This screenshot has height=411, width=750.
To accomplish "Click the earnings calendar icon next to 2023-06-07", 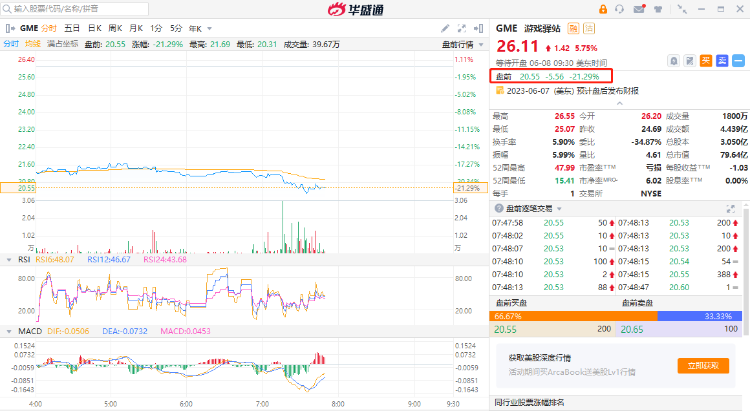I will (500, 90).
